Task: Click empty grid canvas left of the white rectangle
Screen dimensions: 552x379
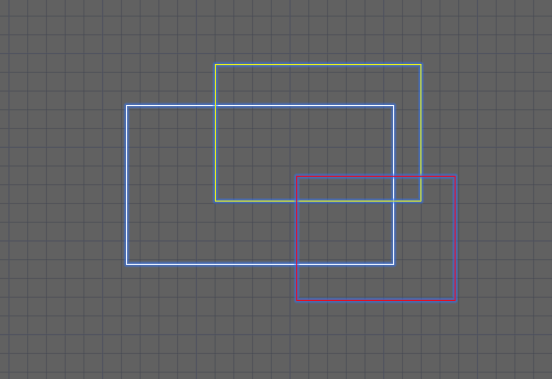Action: pos(63,185)
